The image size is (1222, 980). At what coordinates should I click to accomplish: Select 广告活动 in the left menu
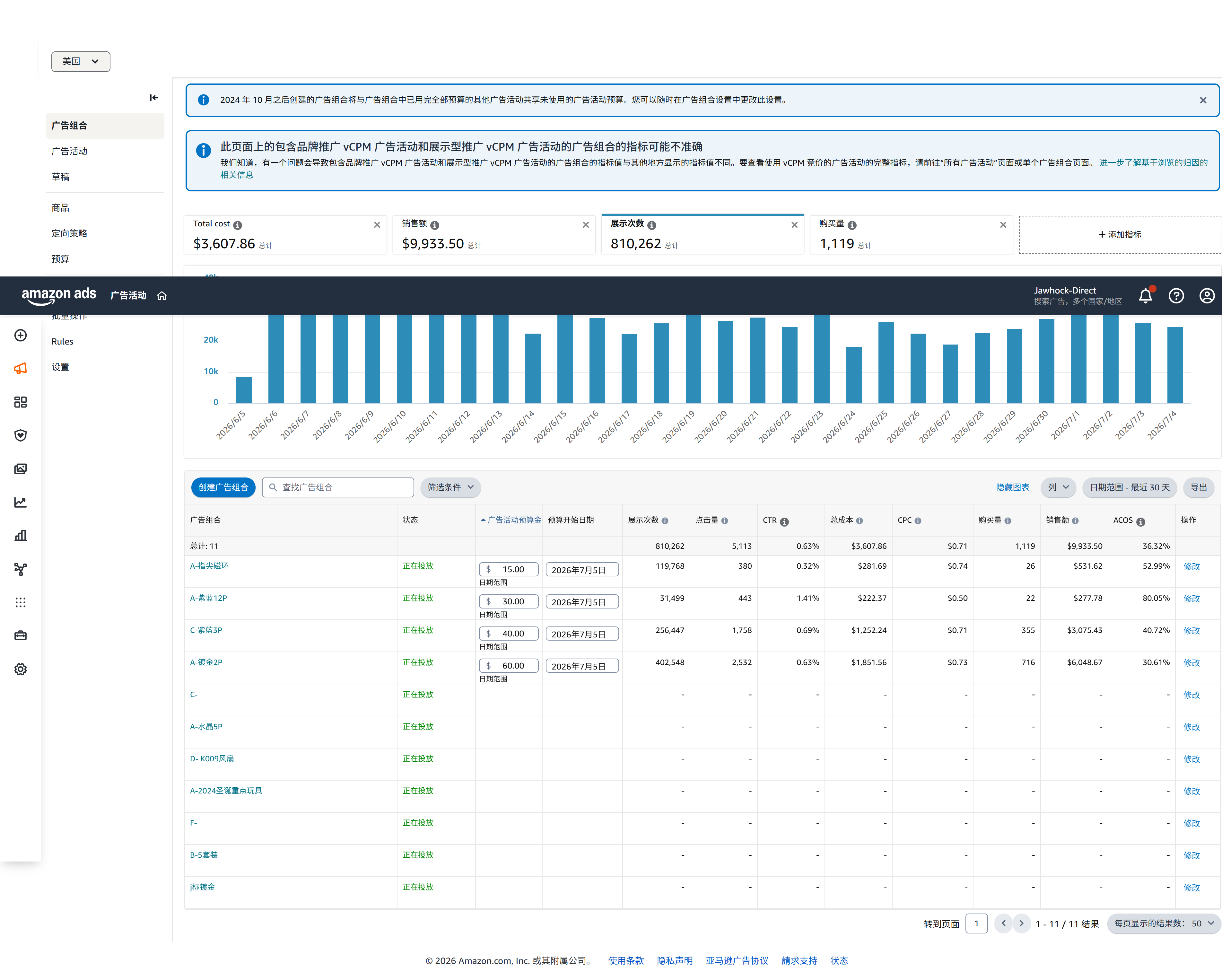click(69, 151)
